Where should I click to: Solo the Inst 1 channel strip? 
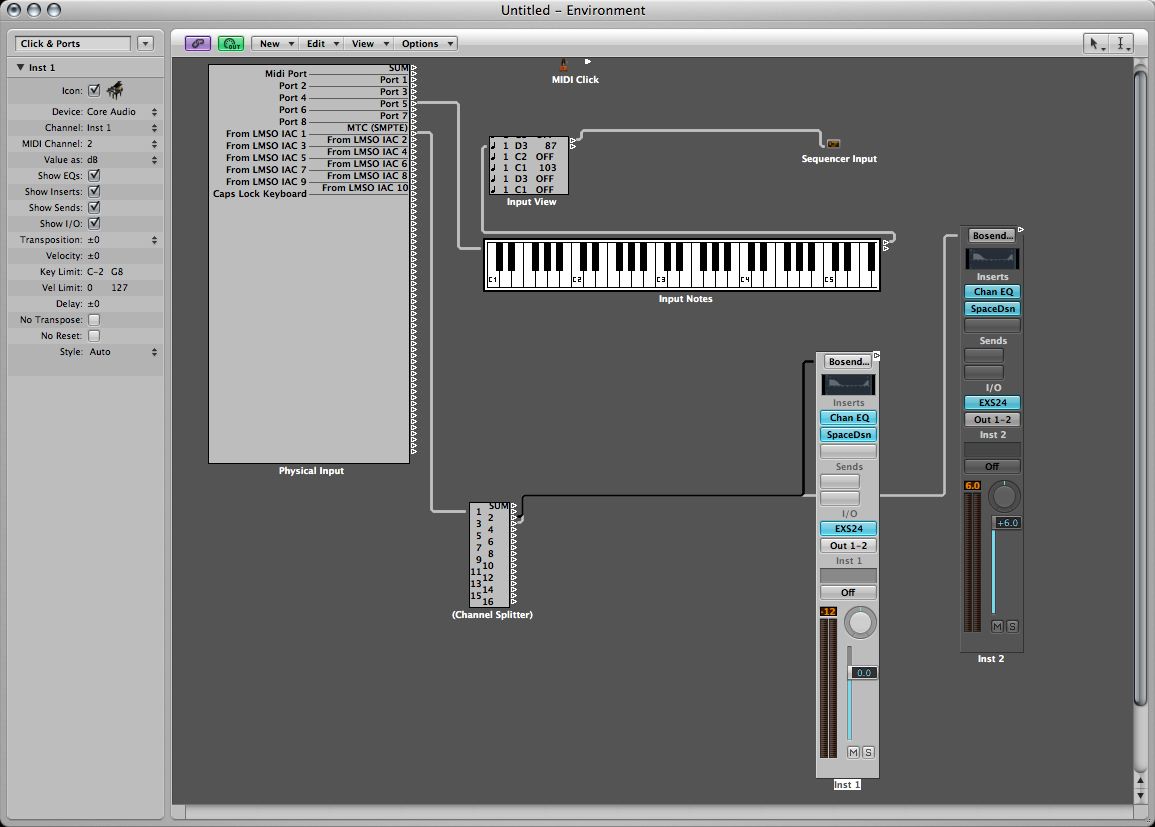click(868, 752)
